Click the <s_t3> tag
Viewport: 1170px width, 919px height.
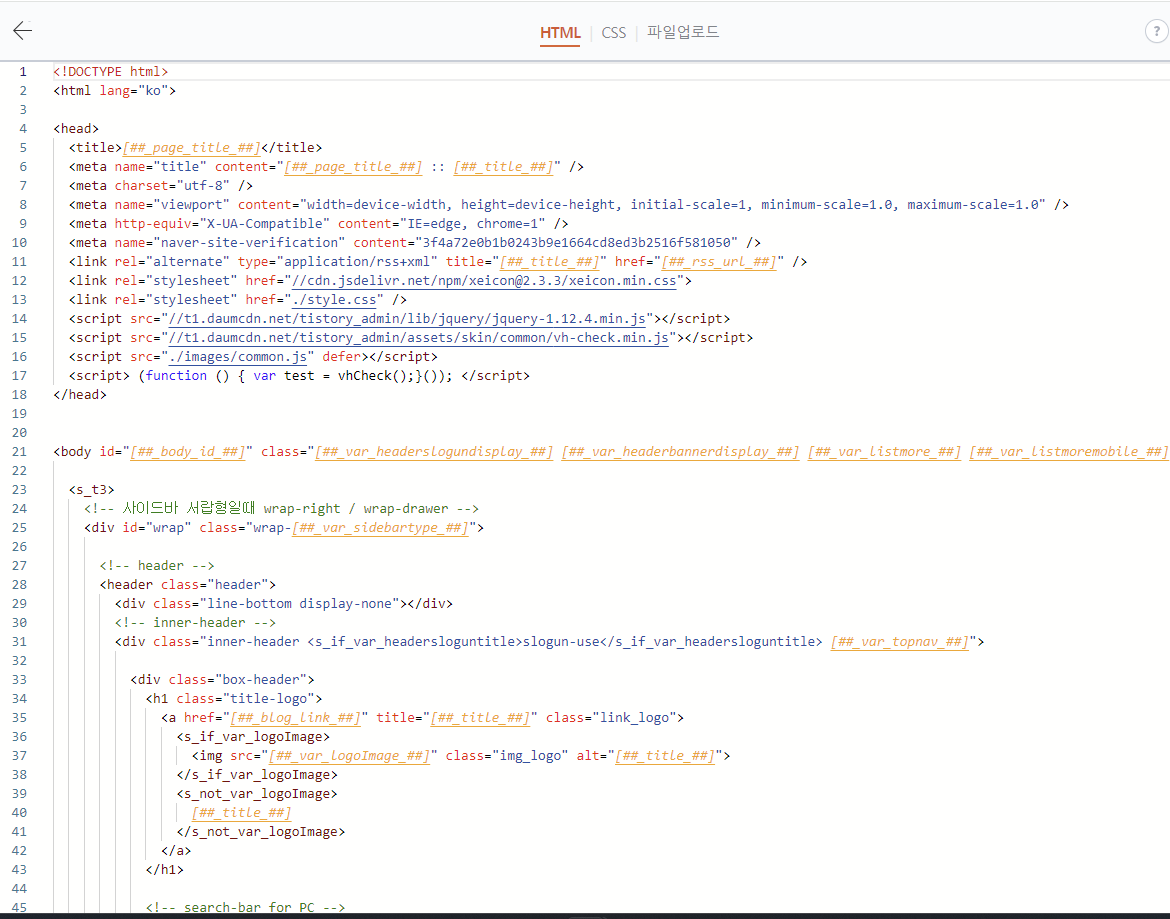tap(91, 489)
